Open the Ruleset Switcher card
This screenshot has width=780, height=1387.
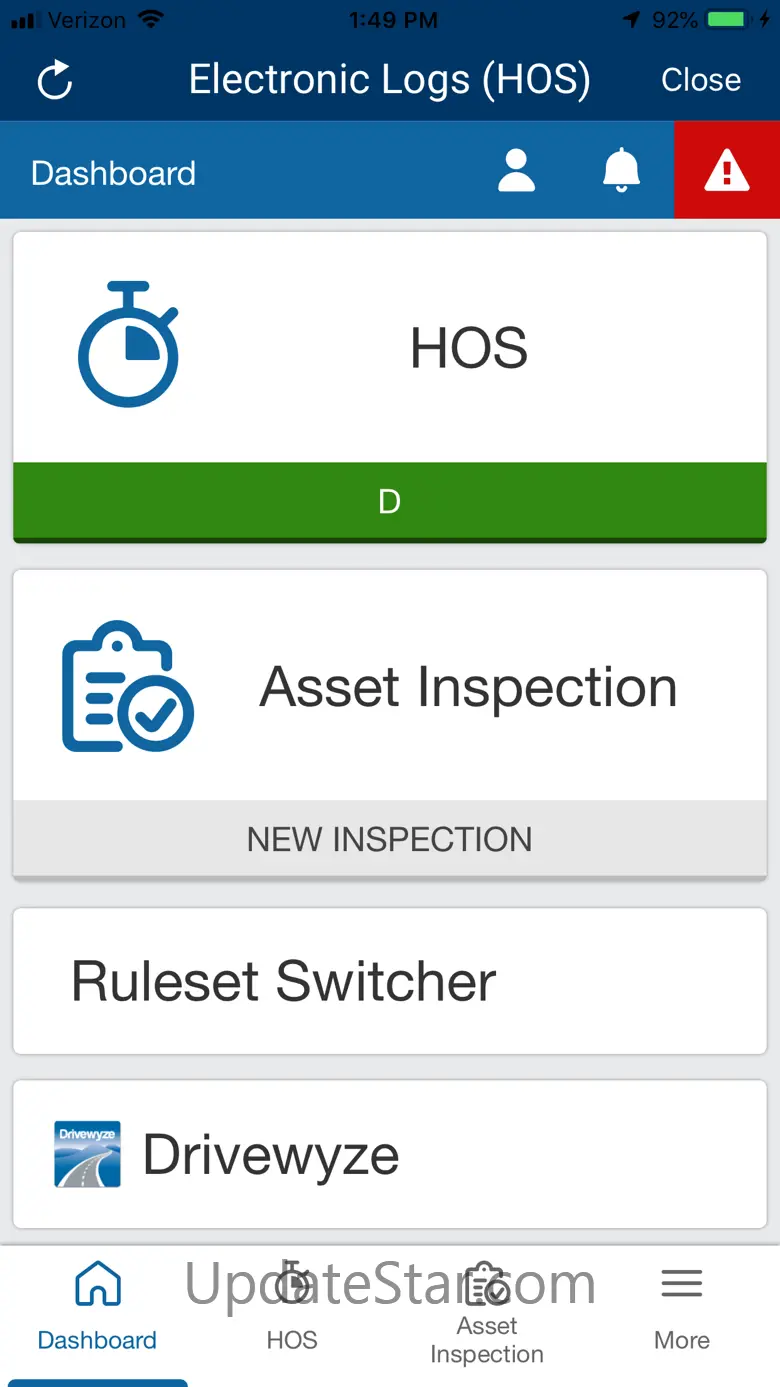pyautogui.click(x=390, y=981)
